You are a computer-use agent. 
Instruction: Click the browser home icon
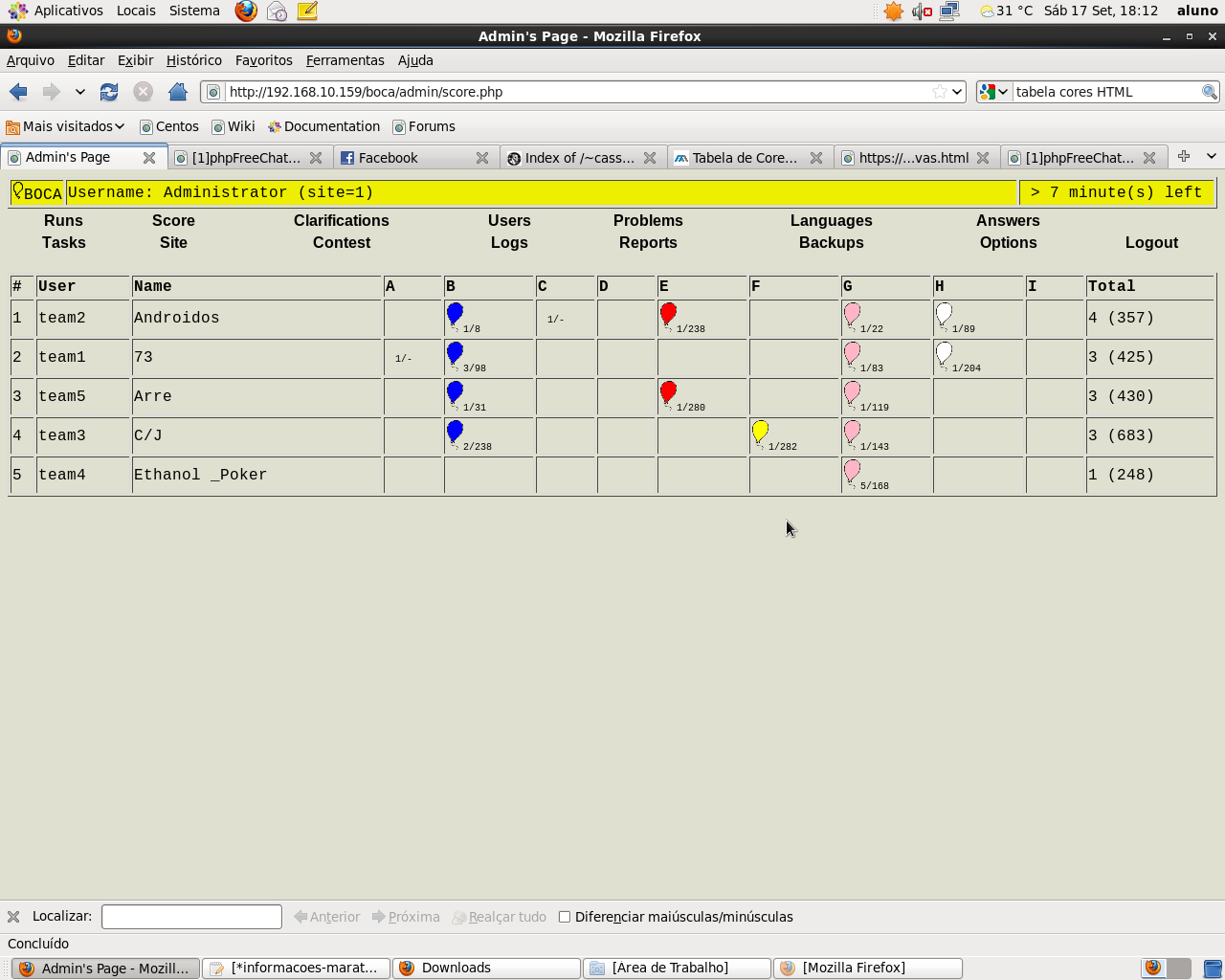tap(177, 92)
